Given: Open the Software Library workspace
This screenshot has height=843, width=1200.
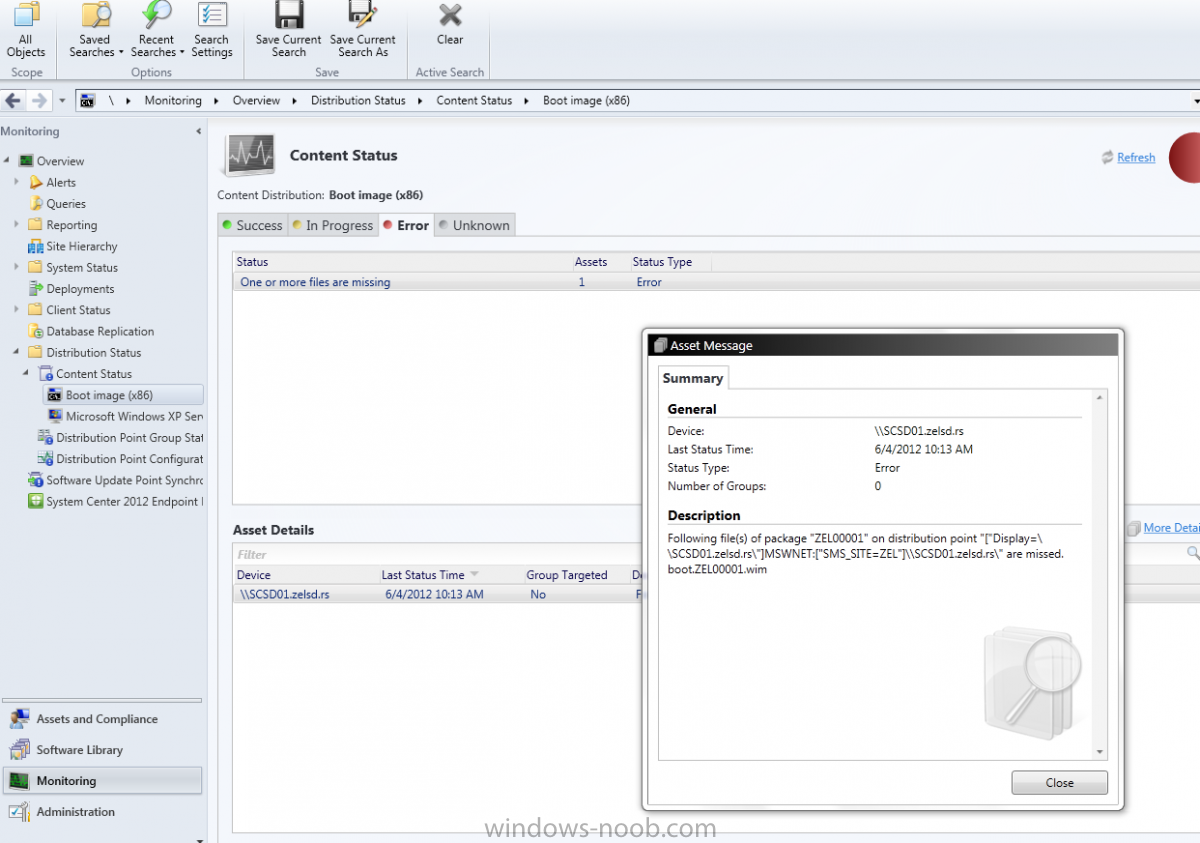Looking at the screenshot, I should coord(102,750).
